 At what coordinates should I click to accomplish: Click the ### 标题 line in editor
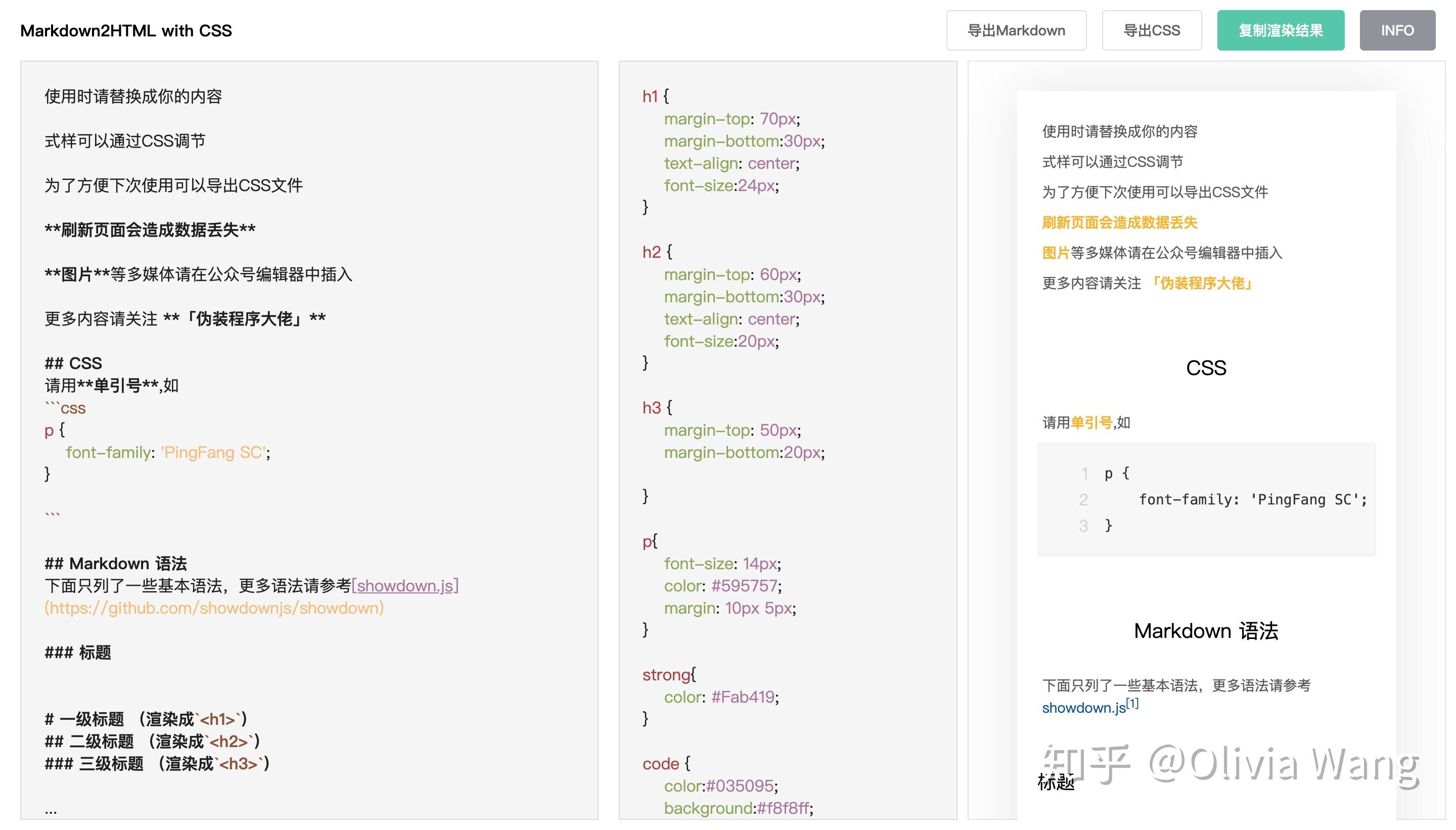point(77,652)
